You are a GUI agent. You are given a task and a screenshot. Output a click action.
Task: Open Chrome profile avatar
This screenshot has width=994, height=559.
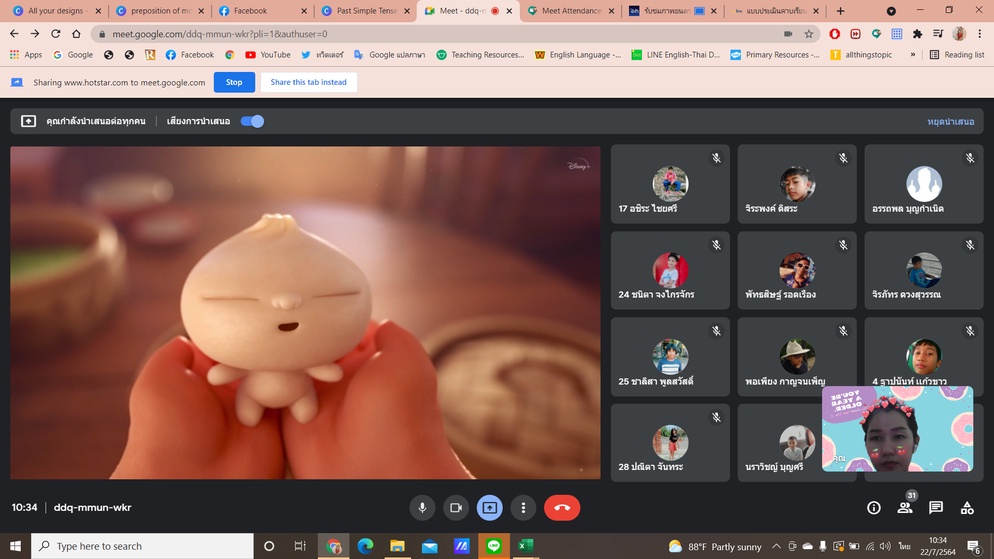click(959, 34)
